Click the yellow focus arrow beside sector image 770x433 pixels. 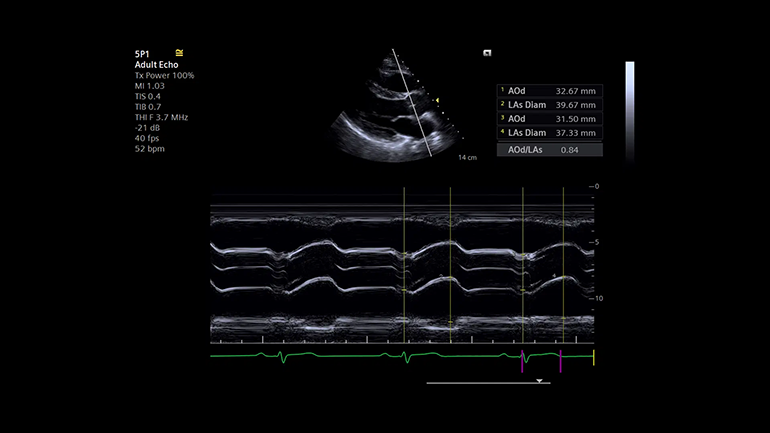coord(437,99)
